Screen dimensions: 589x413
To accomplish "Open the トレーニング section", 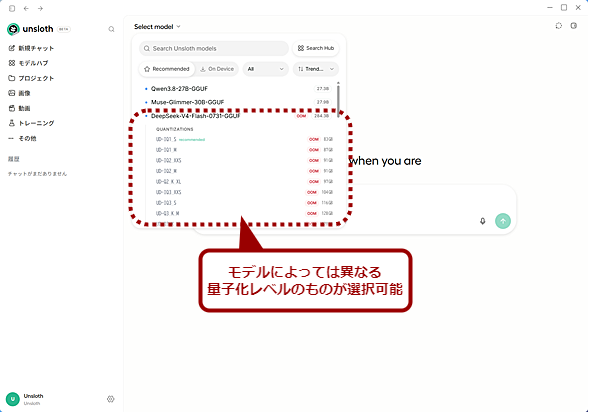I will coord(31,123).
